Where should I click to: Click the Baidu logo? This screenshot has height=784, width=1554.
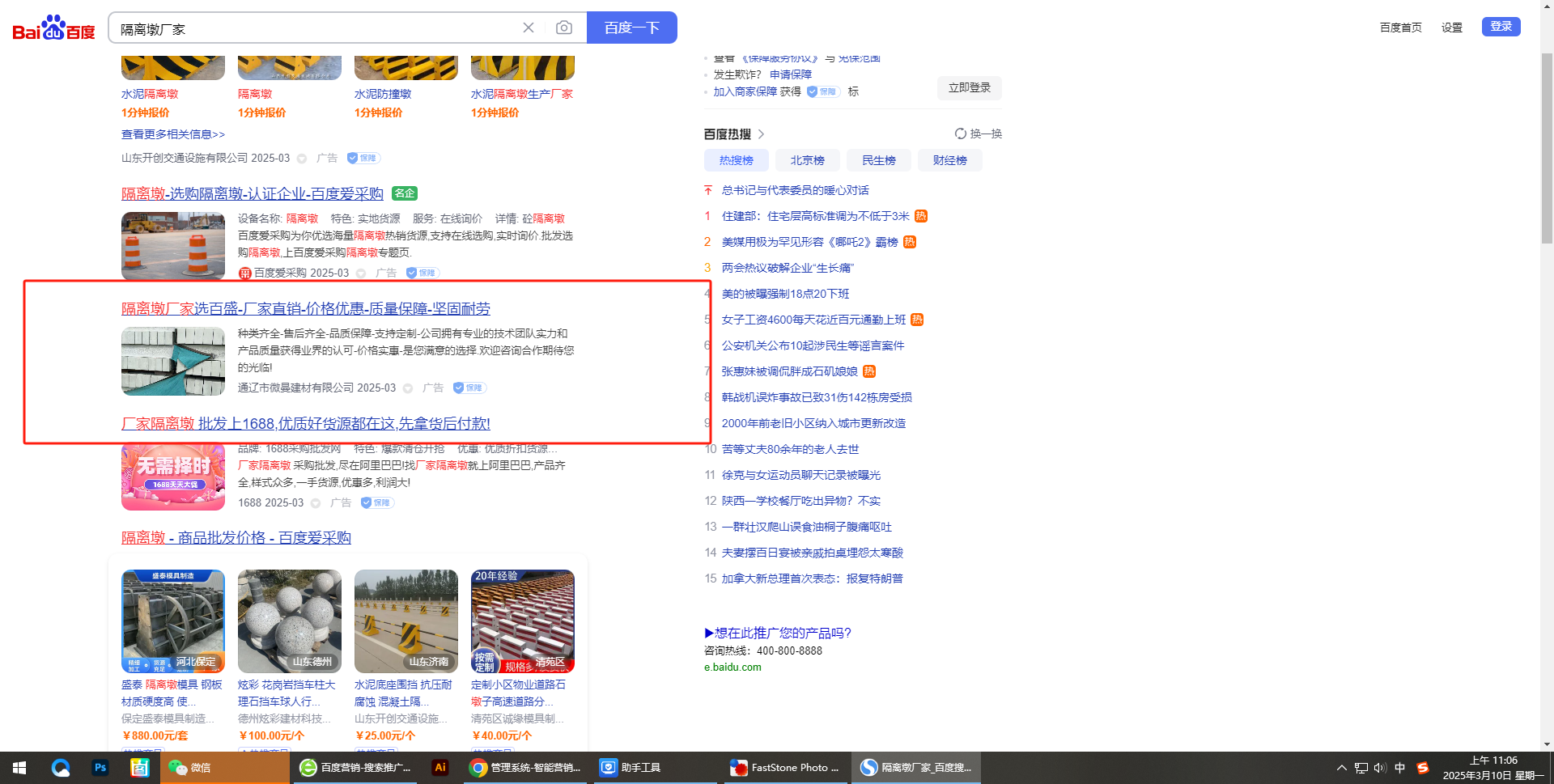tap(53, 28)
